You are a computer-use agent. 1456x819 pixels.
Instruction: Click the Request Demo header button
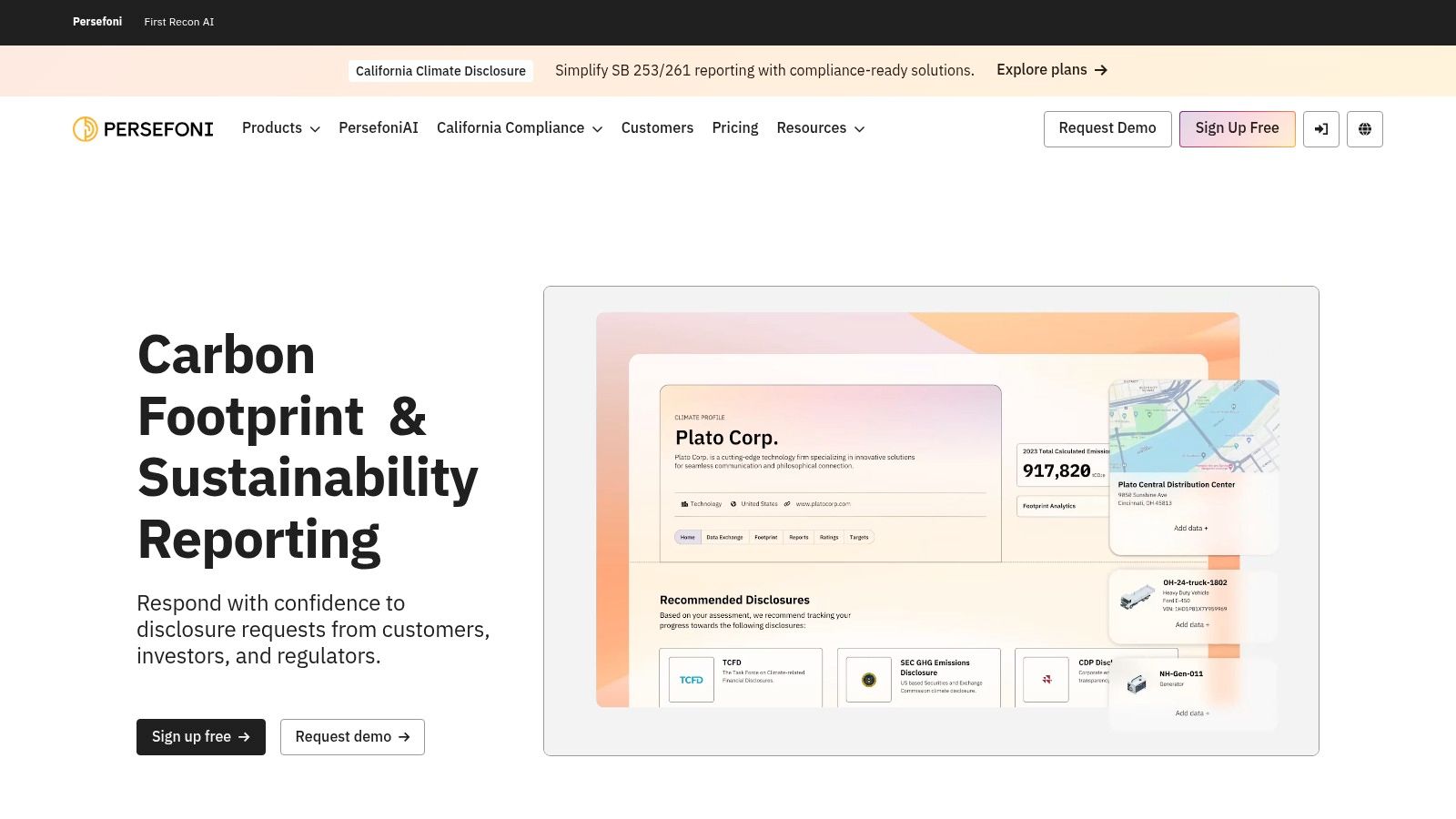[1107, 129]
